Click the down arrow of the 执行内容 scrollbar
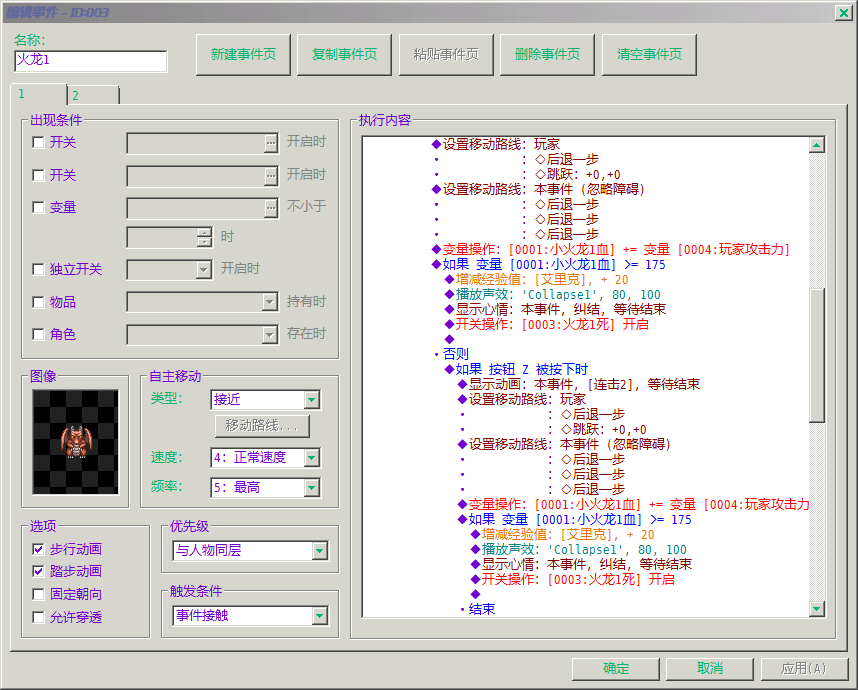This screenshot has height=690, width=858. point(816,608)
